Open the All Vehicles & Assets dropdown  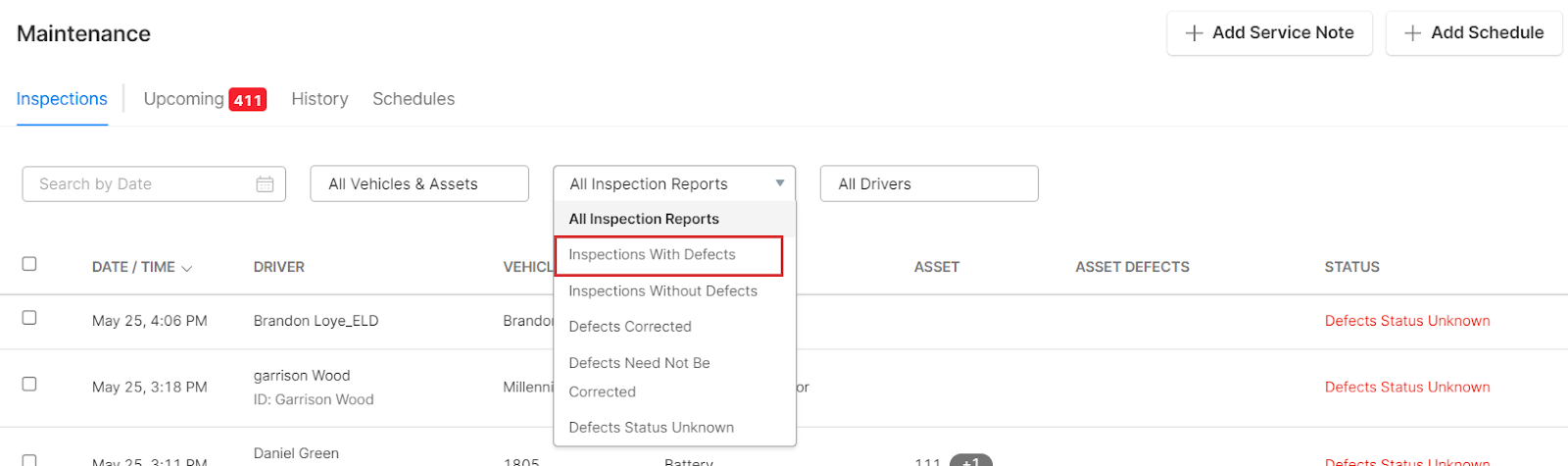[x=418, y=184]
